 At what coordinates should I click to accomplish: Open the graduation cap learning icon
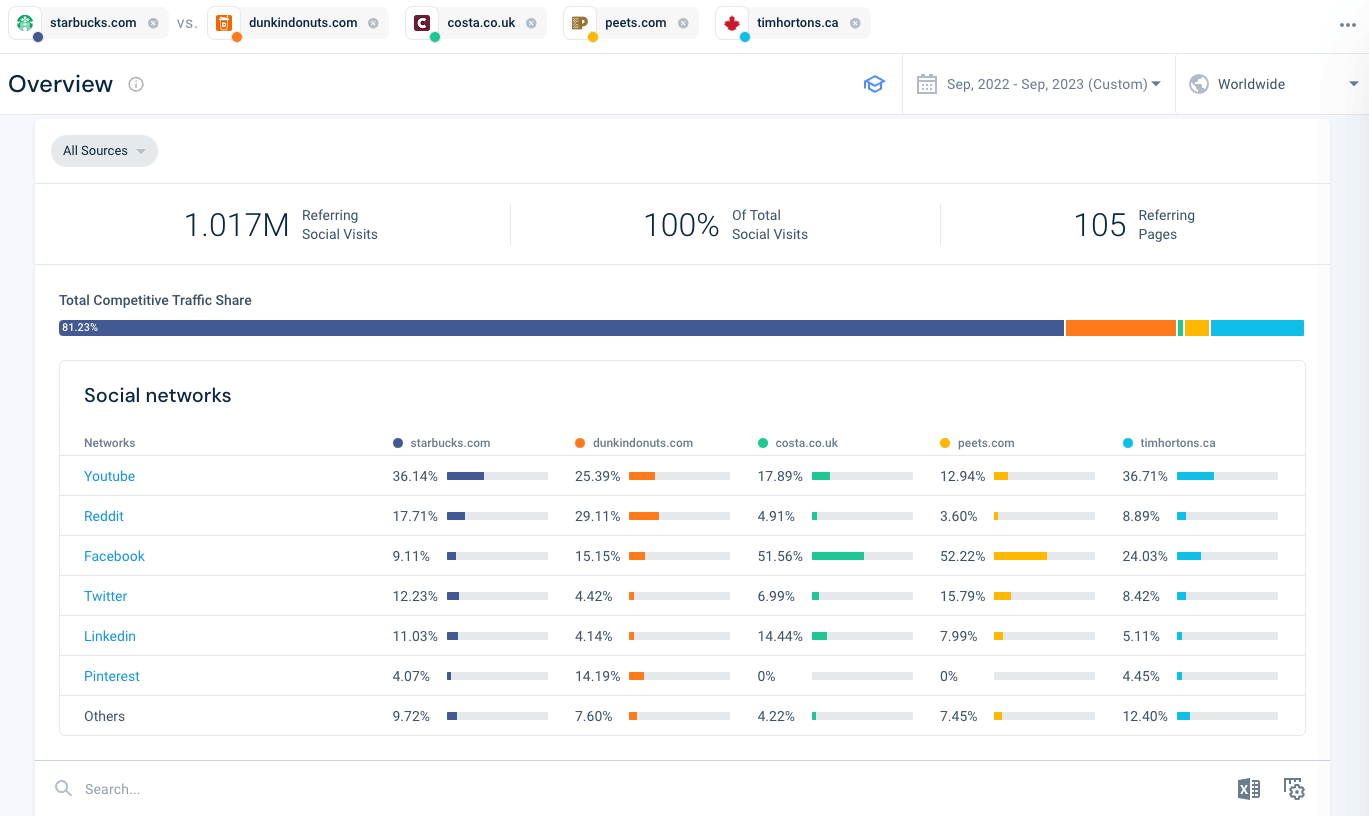(874, 84)
